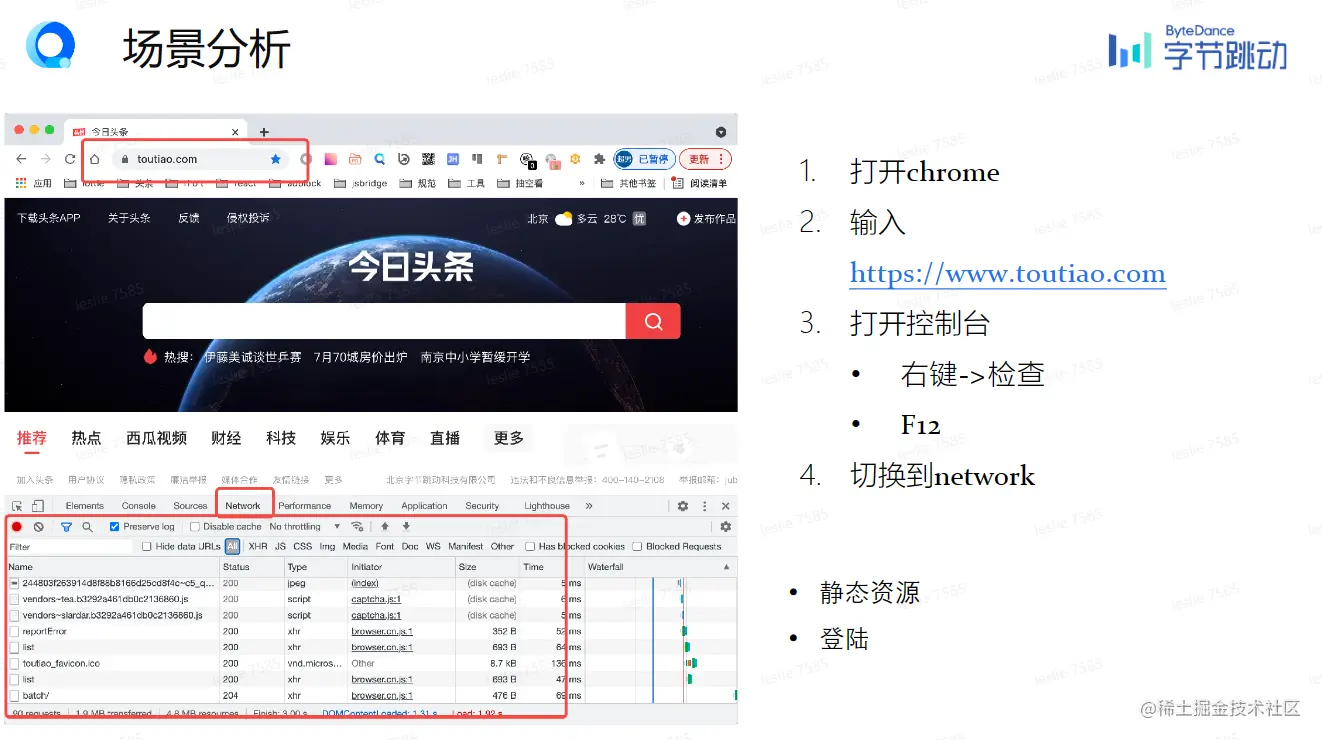1322x740 pixels.
Task: Select the All filter type
Action: (232, 546)
